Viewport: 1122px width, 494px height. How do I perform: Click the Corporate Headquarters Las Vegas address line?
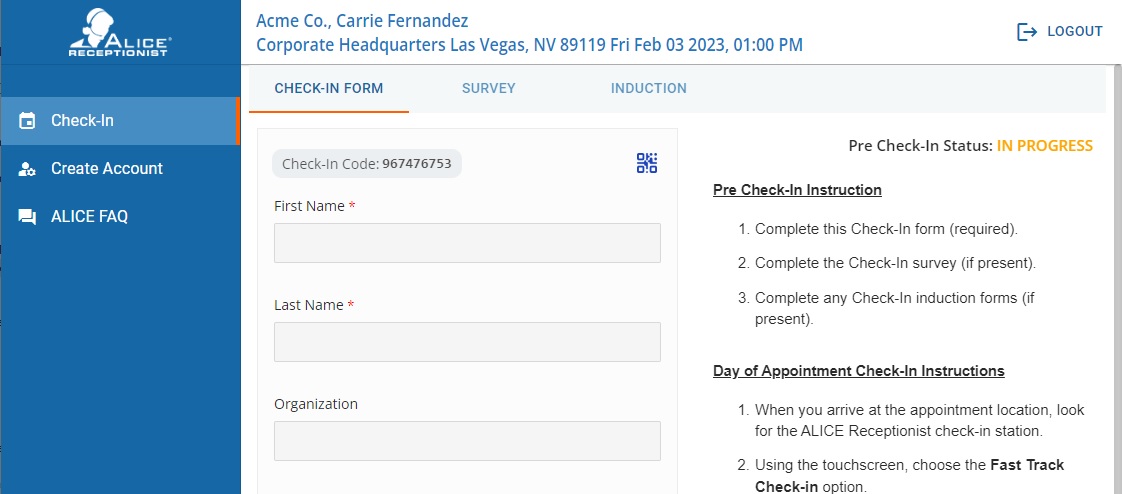530,45
